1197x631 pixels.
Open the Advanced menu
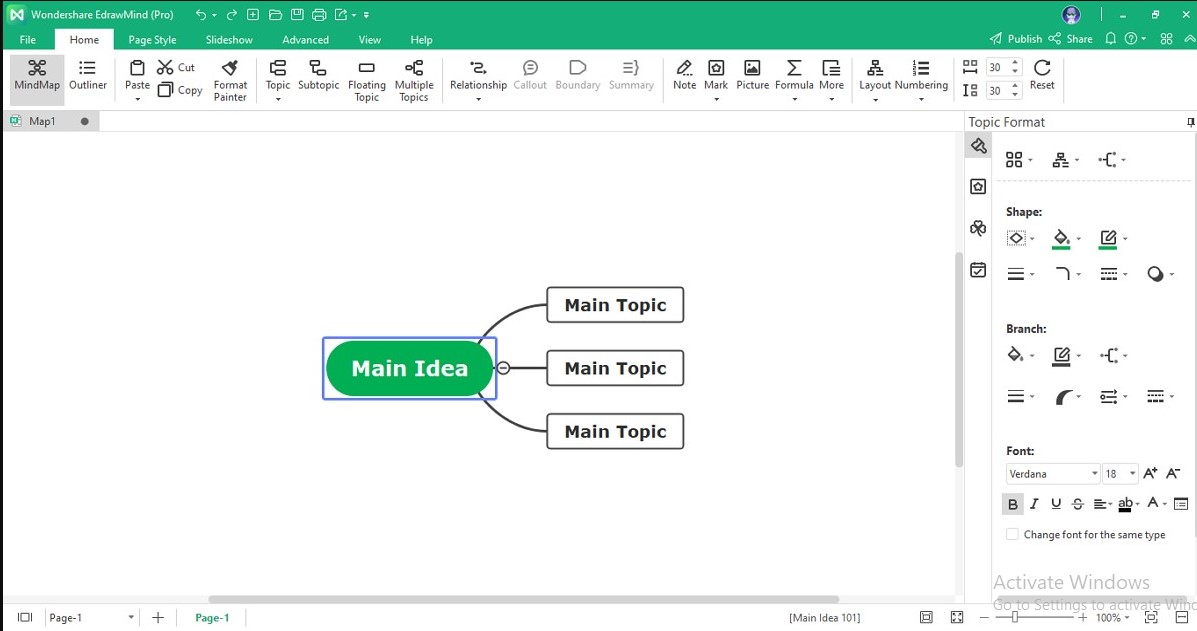(x=305, y=39)
